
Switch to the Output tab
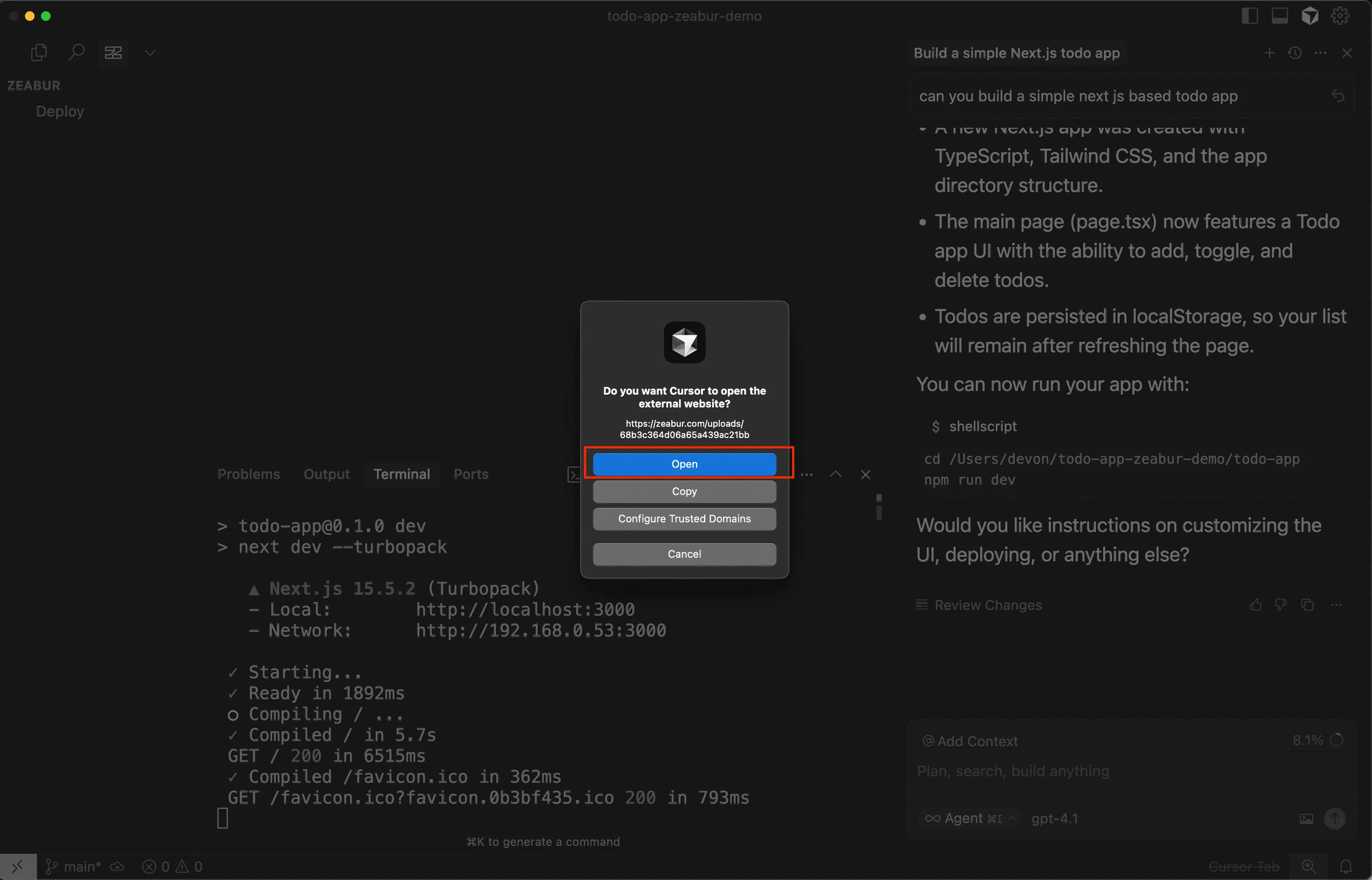(x=326, y=474)
